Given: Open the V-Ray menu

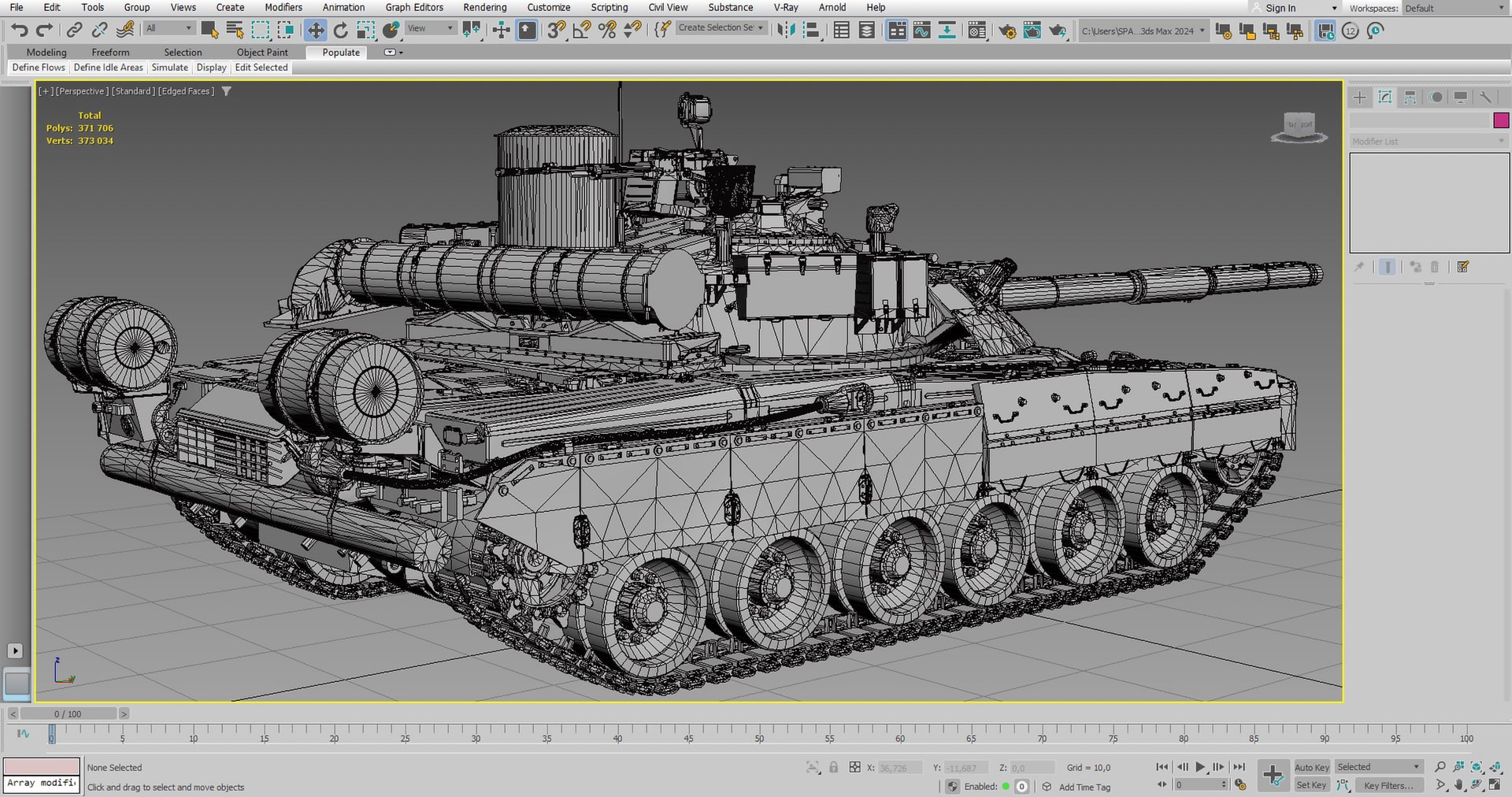Looking at the screenshot, I should tap(785, 7).
